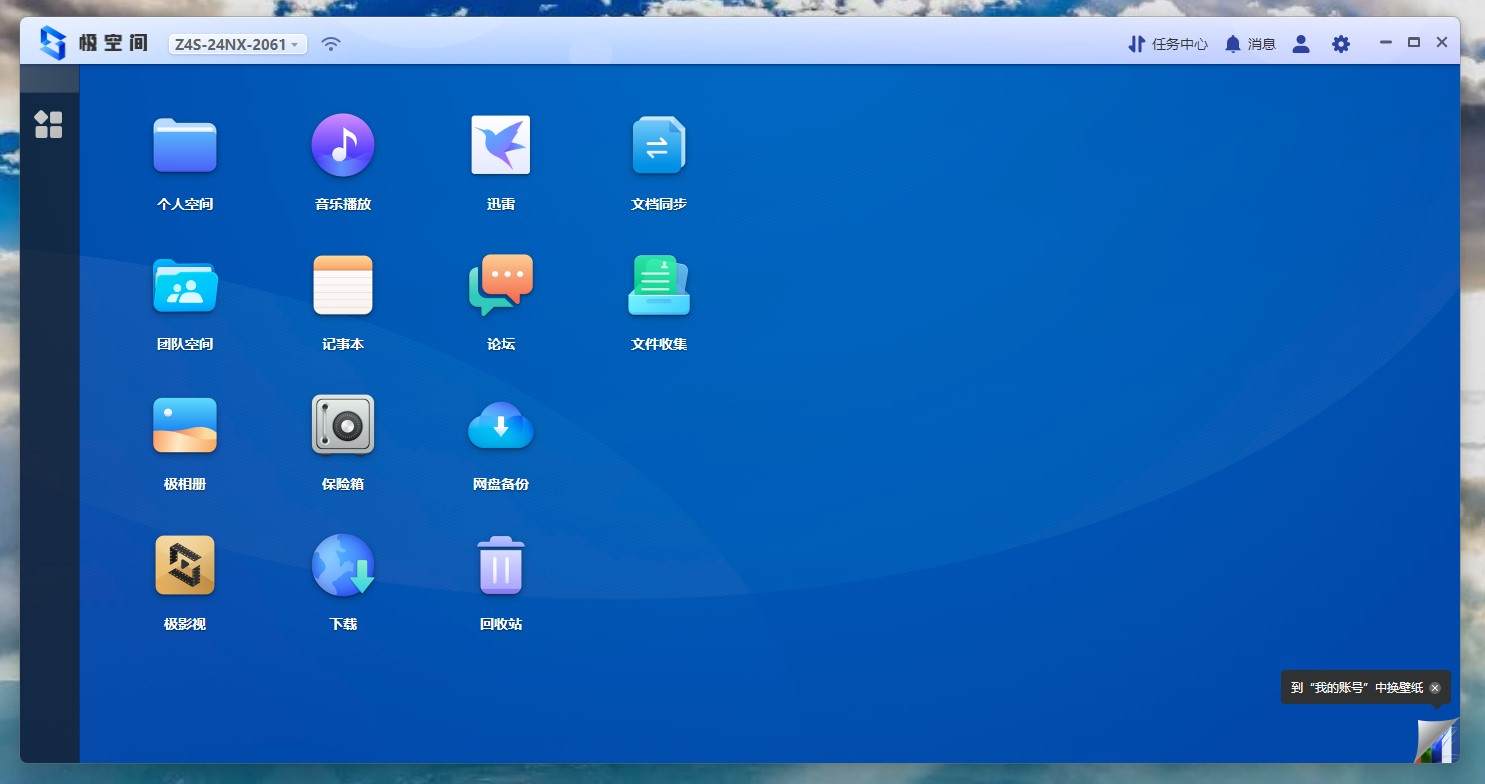Open the 迅雷 download app
The image size is (1485, 784).
(501, 146)
